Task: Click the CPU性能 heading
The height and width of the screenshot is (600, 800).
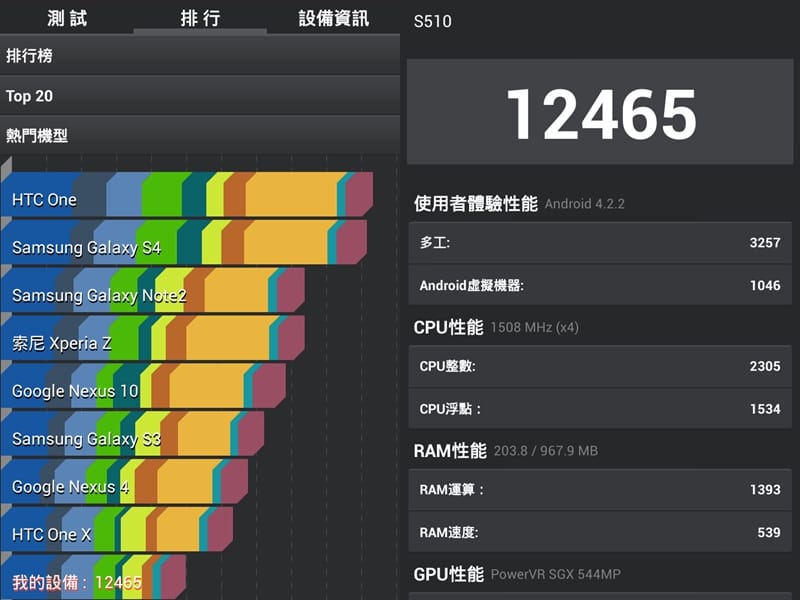Action: (x=448, y=327)
